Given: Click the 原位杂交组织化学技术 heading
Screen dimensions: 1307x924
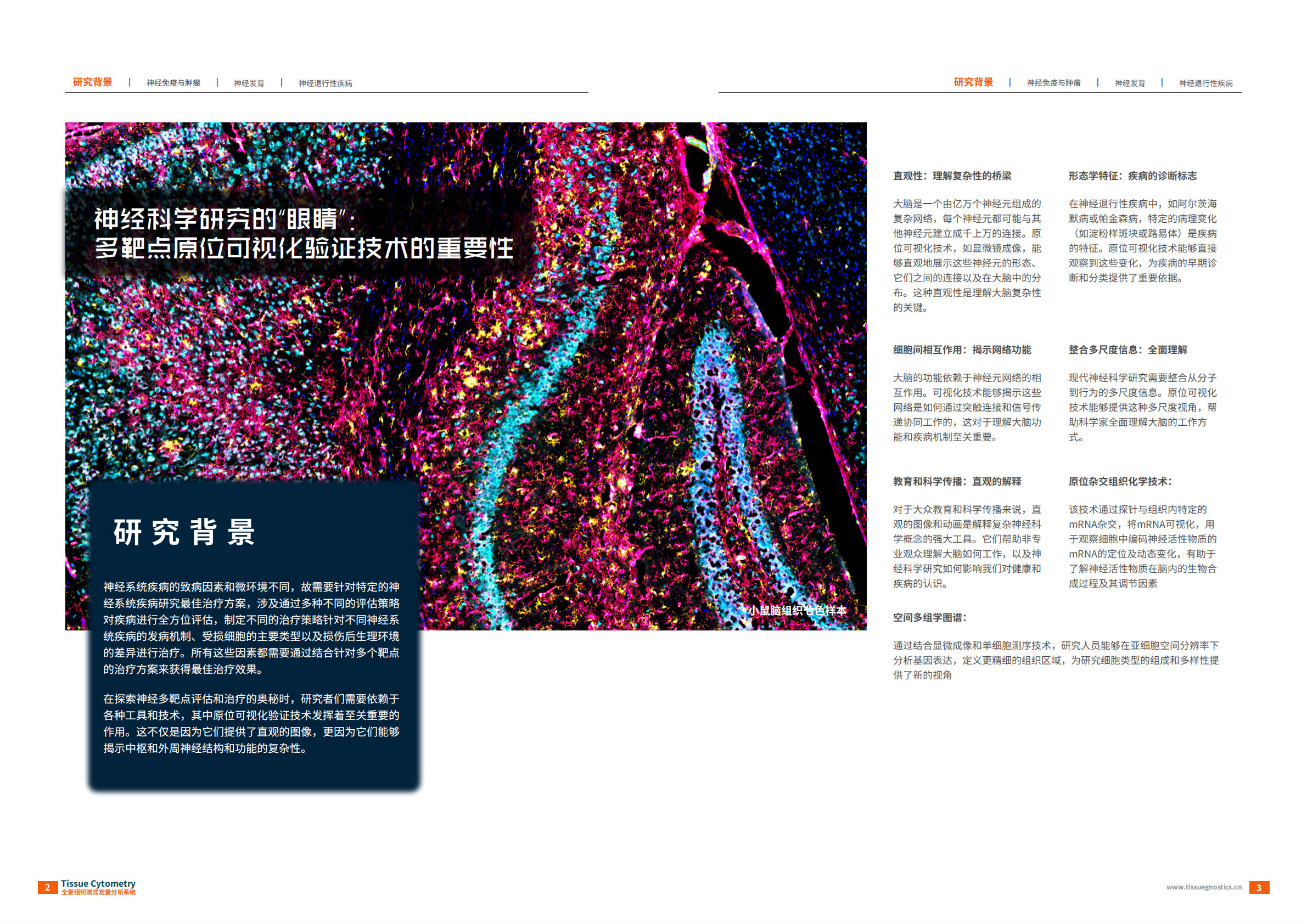Looking at the screenshot, I should [x=1120, y=481].
